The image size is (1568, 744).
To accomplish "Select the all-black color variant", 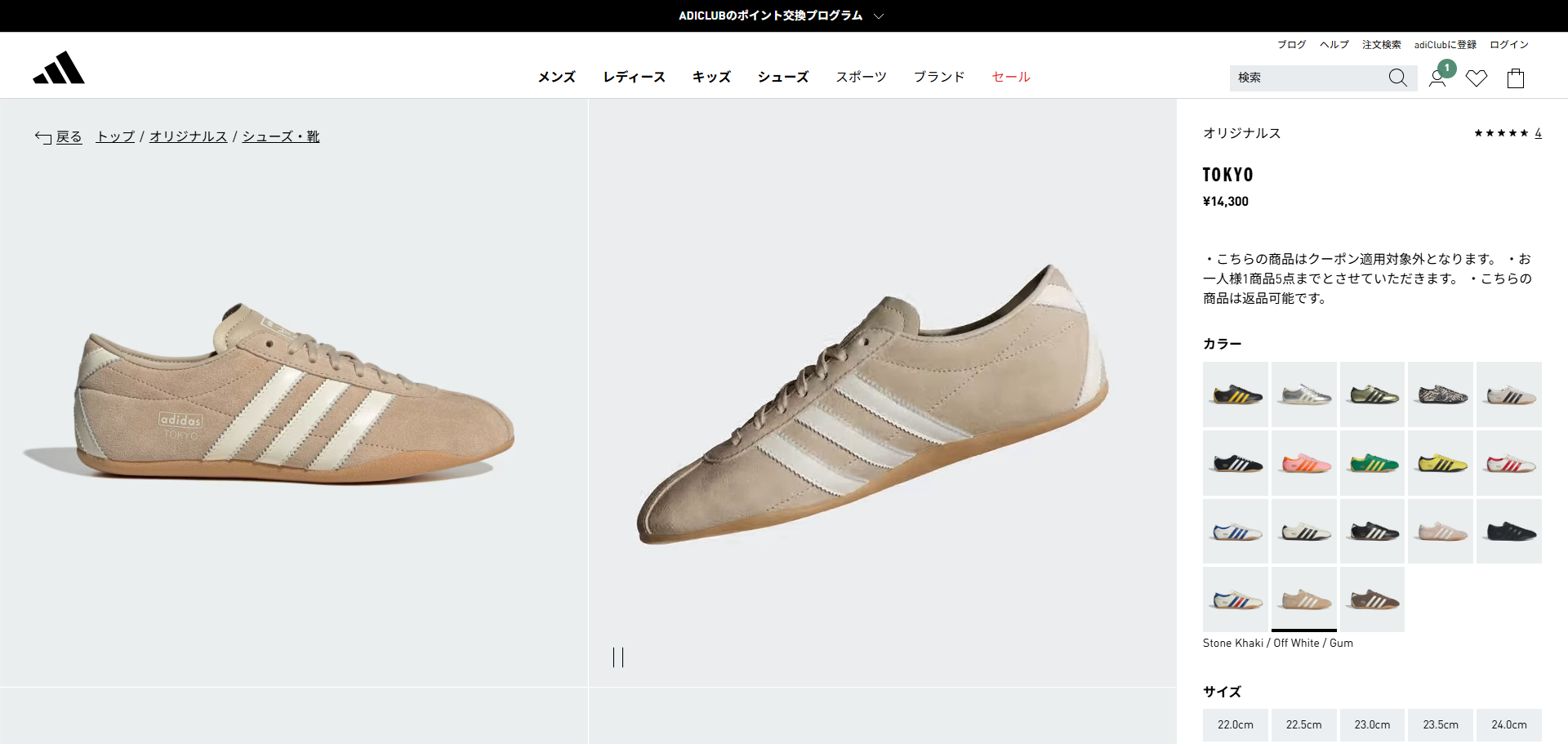I will (x=1509, y=531).
